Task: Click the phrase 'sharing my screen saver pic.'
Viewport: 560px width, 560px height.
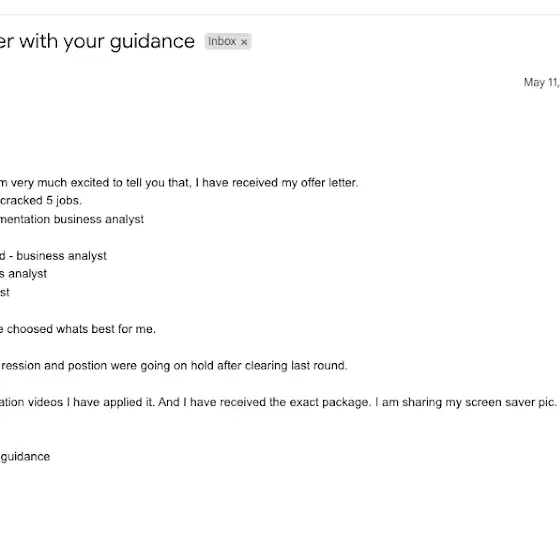Action: tap(479, 402)
